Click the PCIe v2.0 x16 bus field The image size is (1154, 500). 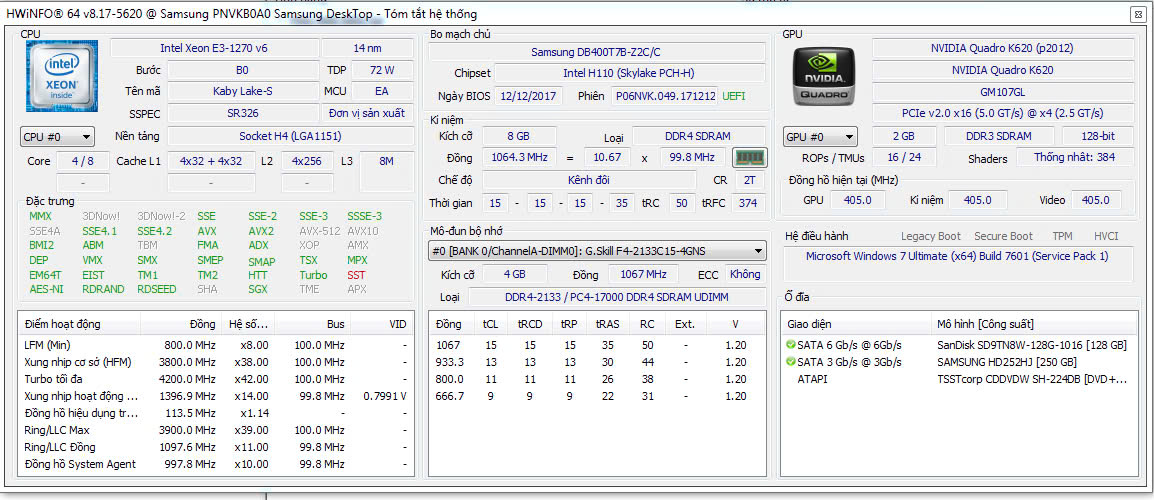(x=1002, y=113)
